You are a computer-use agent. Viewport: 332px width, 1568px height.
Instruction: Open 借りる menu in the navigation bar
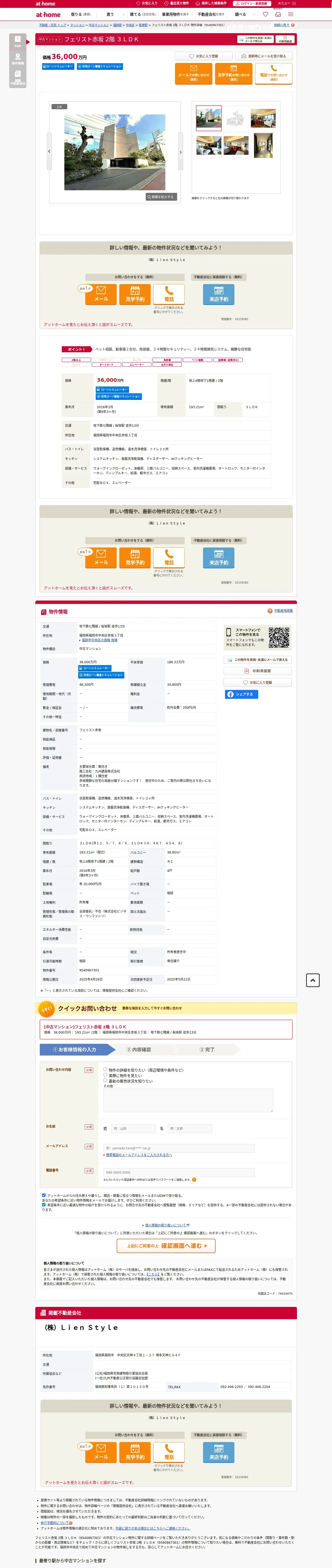[x=81, y=15]
